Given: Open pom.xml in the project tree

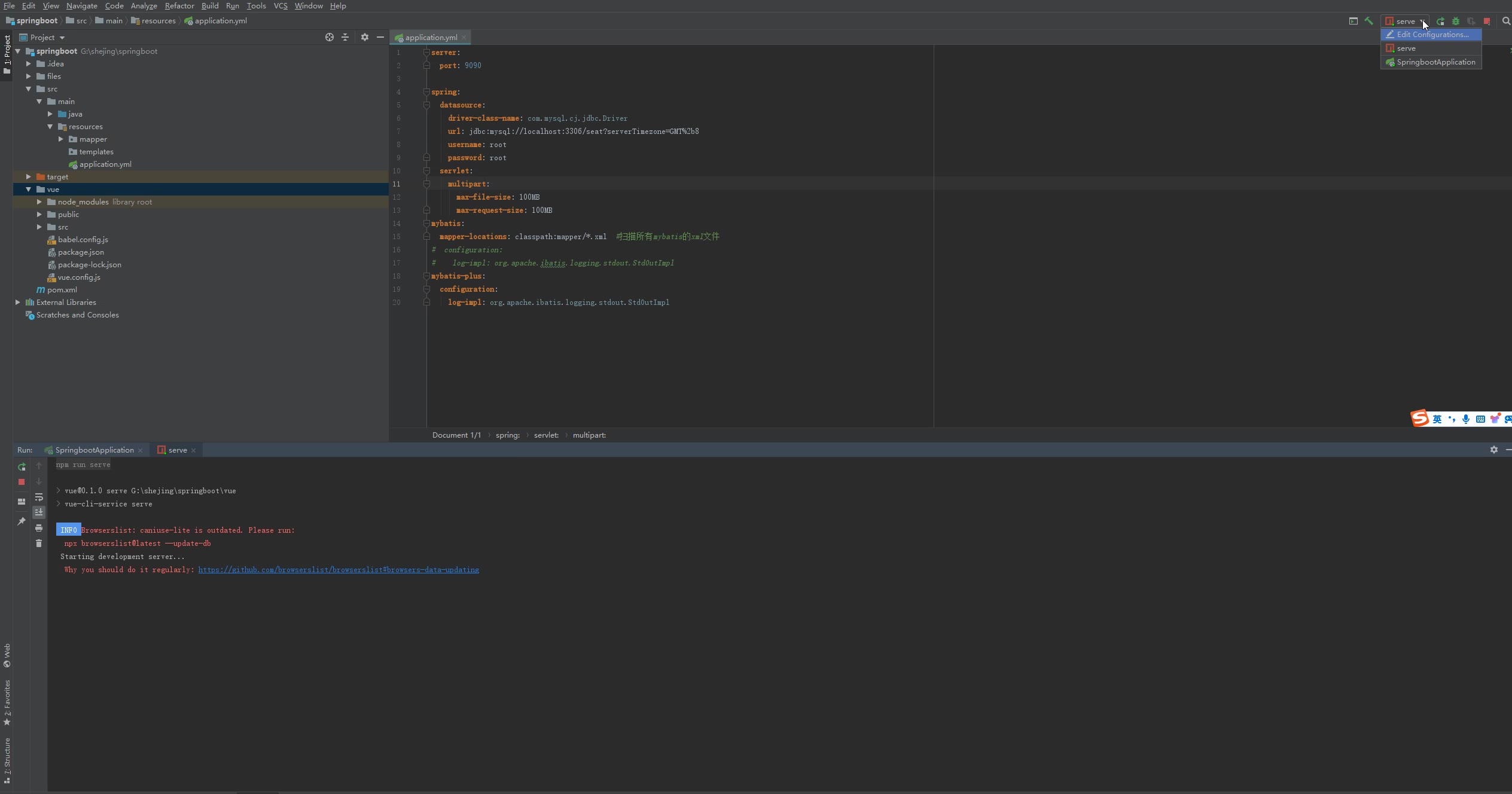Looking at the screenshot, I should pos(62,290).
